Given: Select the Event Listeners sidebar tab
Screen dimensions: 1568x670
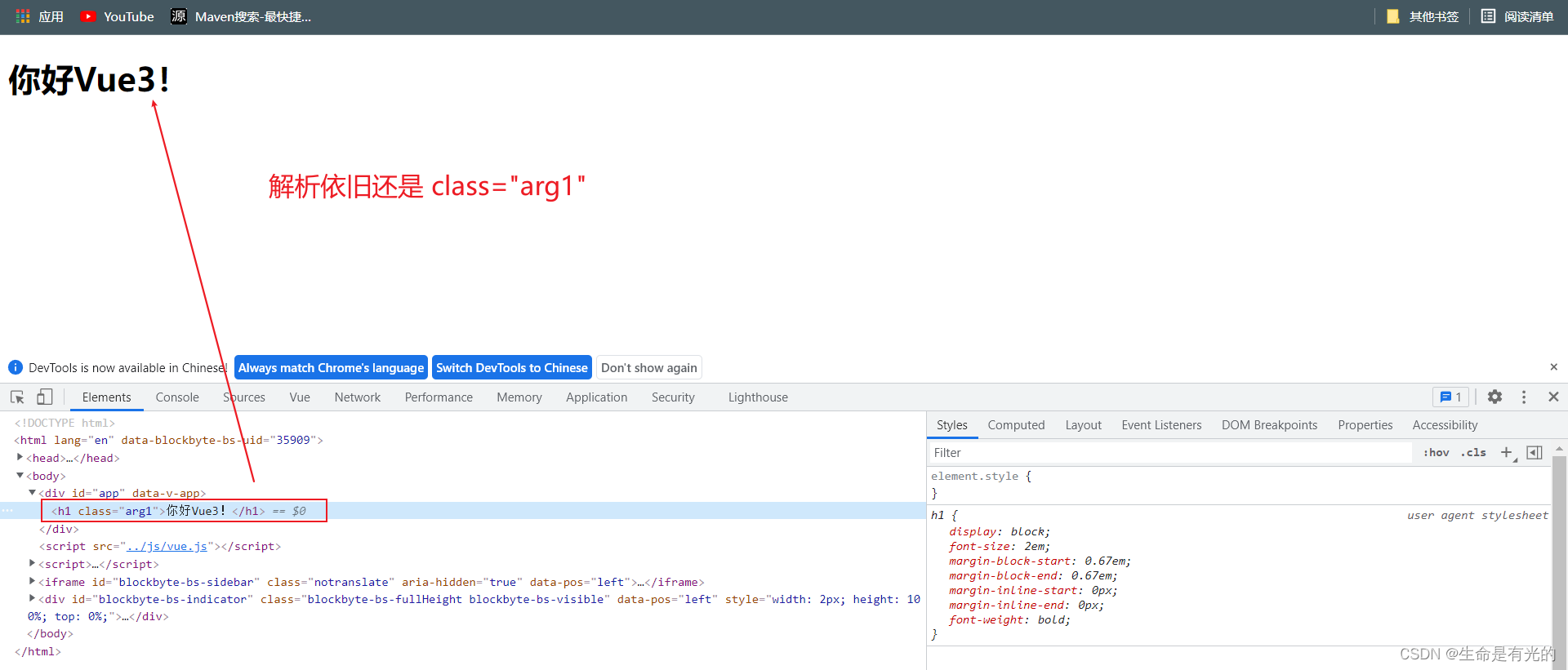Looking at the screenshot, I should point(1161,425).
